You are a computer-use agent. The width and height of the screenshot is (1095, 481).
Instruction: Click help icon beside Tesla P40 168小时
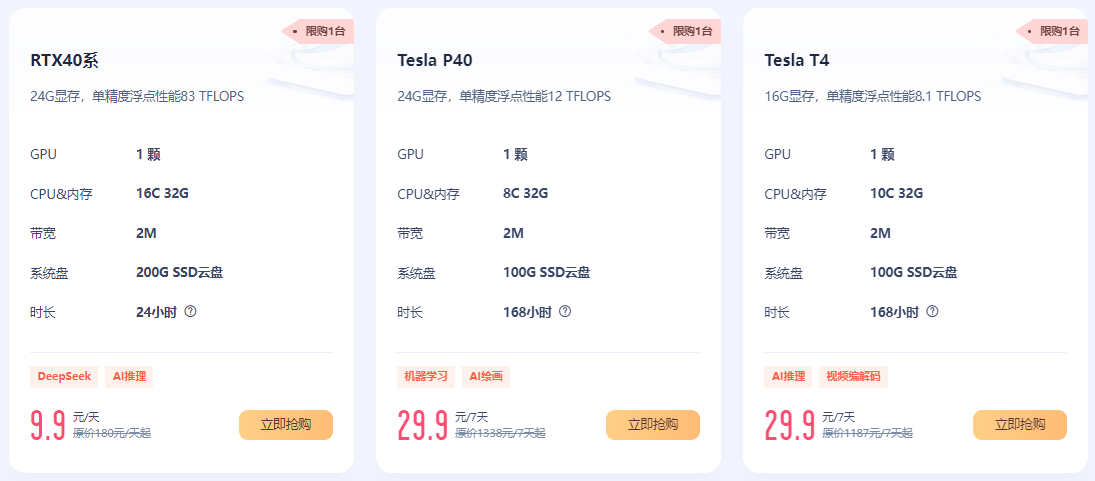click(x=565, y=311)
